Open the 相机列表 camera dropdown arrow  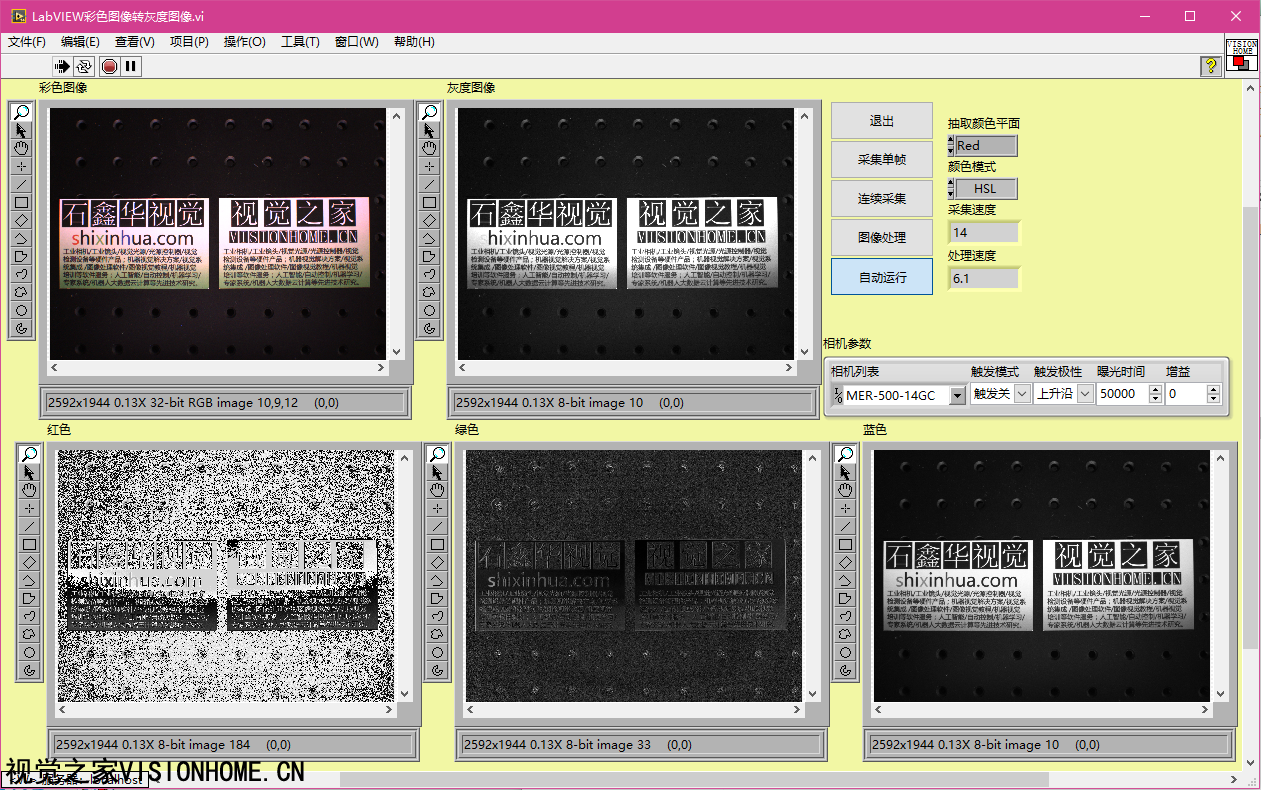coord(957,395)
